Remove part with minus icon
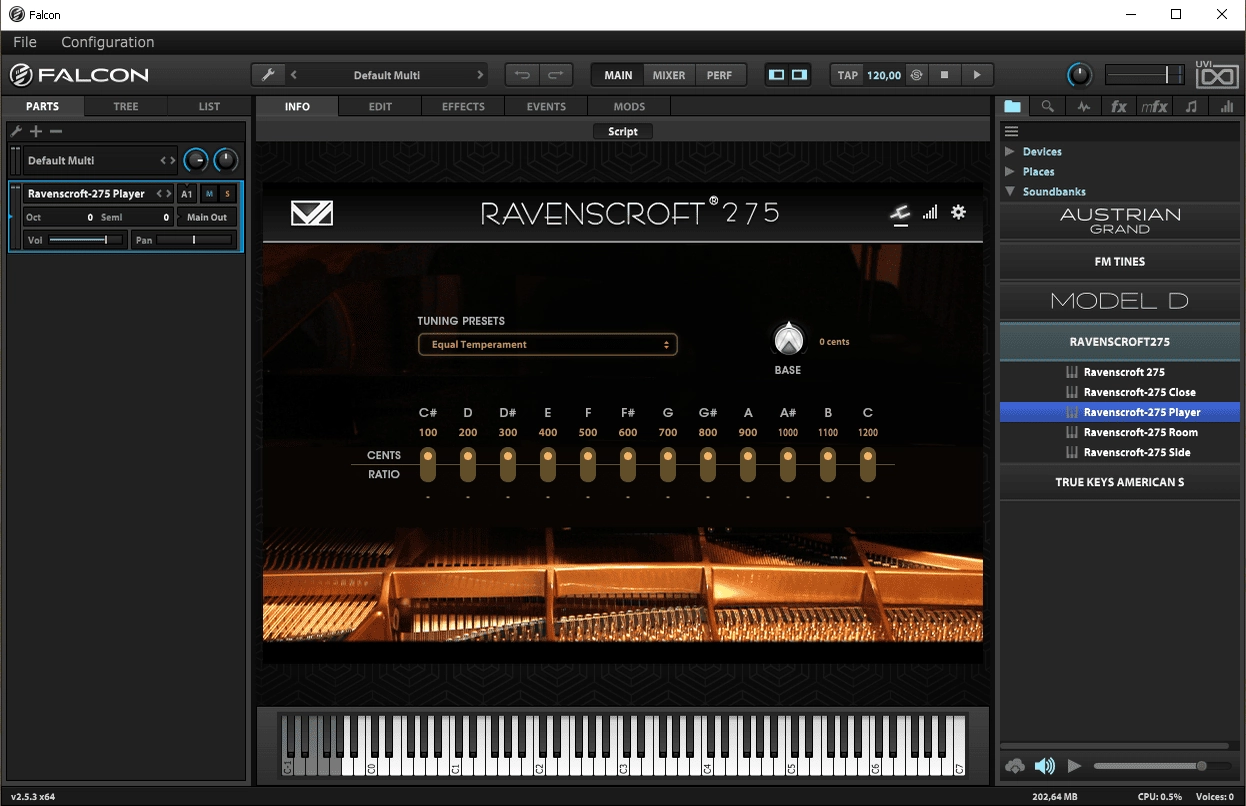 [56, 131]
